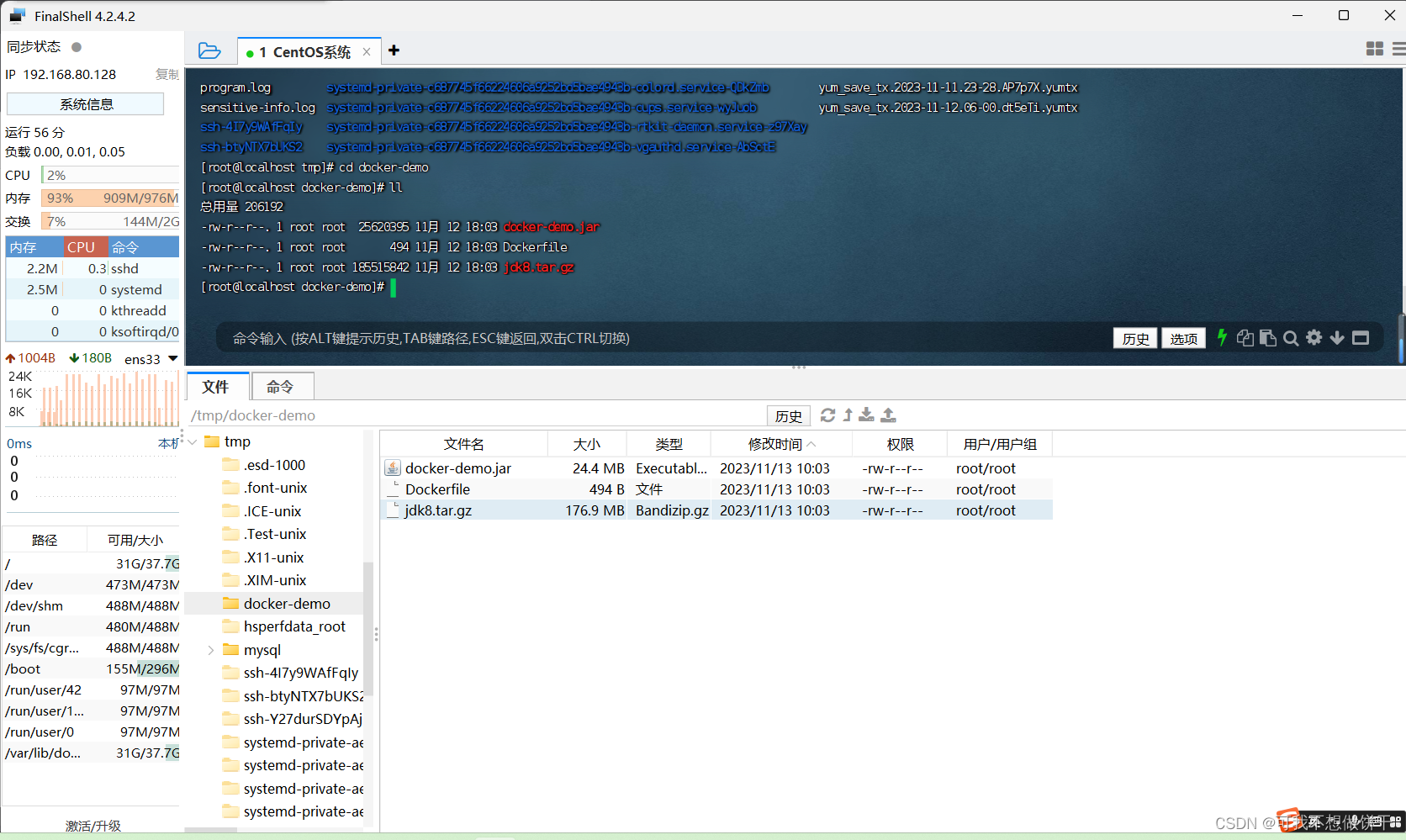
Task: Open command history 历史 in terminal bar
Action: (x=1135, y=338)
